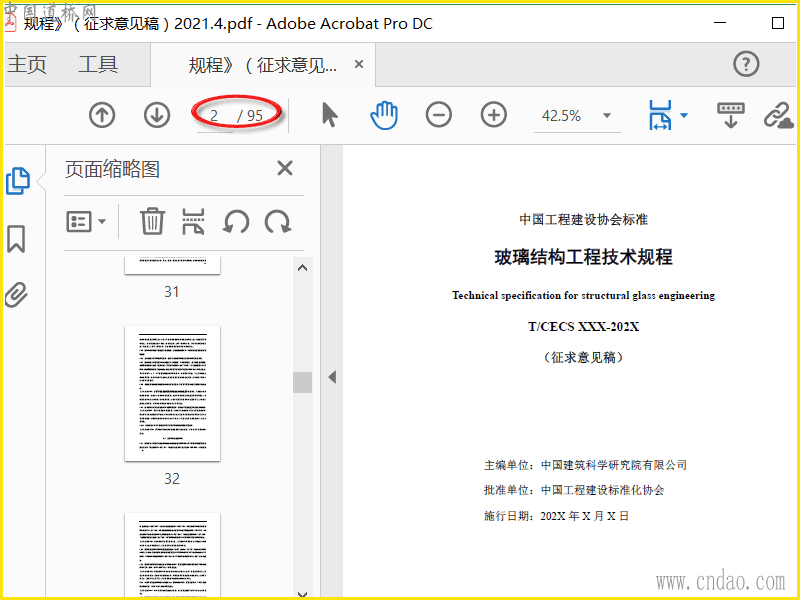Select page 32 thumbnail
800x600 pixels.
point(172,393)
